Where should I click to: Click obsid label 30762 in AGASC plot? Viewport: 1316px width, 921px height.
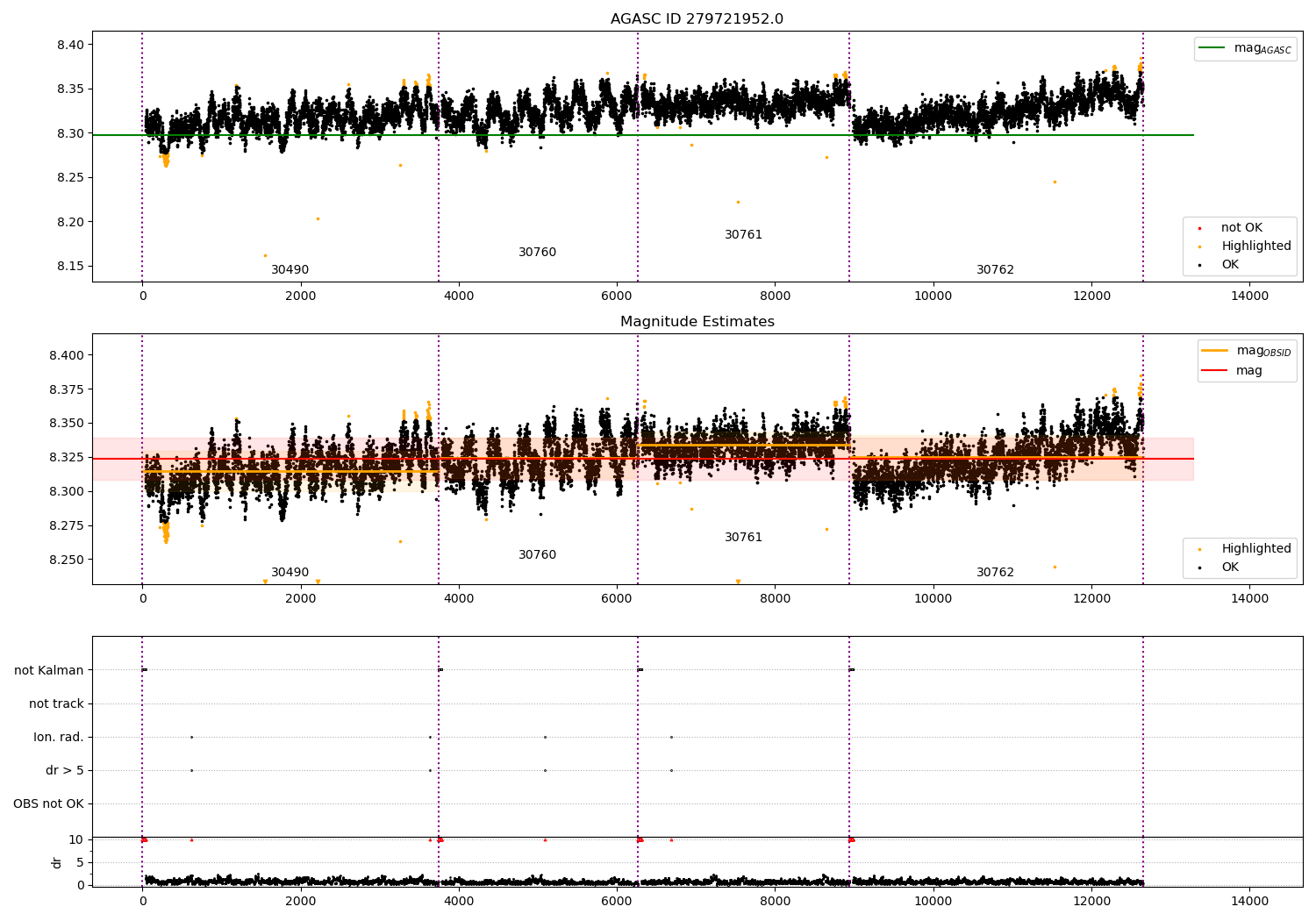(x=995, y=270)
